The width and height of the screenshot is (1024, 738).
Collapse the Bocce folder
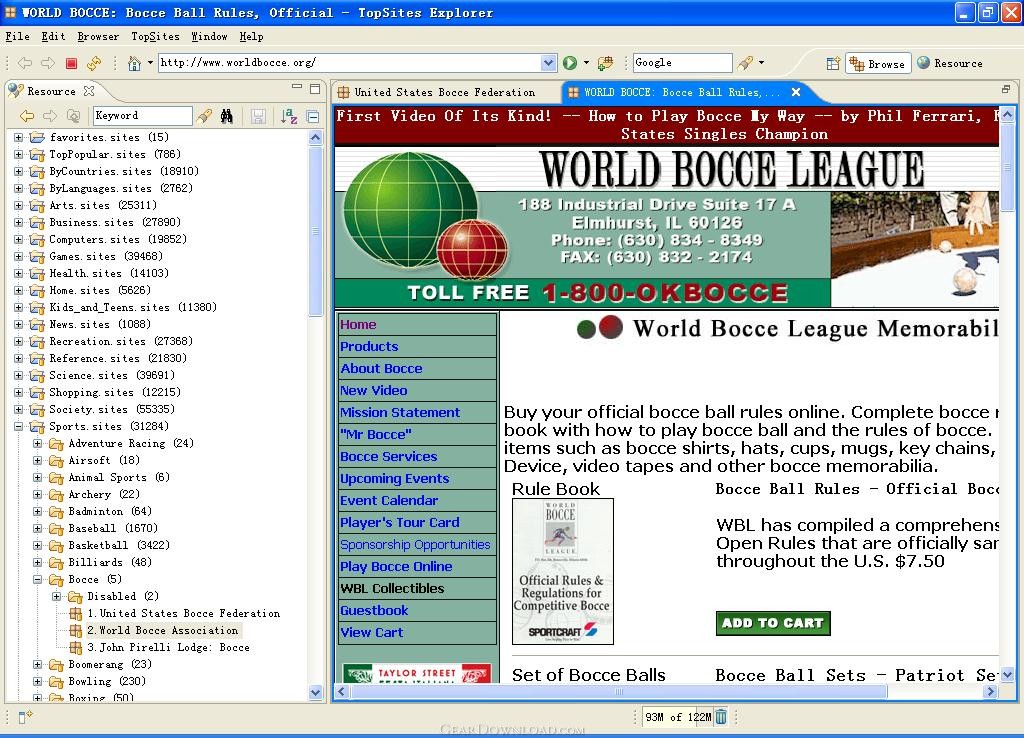pos(38,579)
